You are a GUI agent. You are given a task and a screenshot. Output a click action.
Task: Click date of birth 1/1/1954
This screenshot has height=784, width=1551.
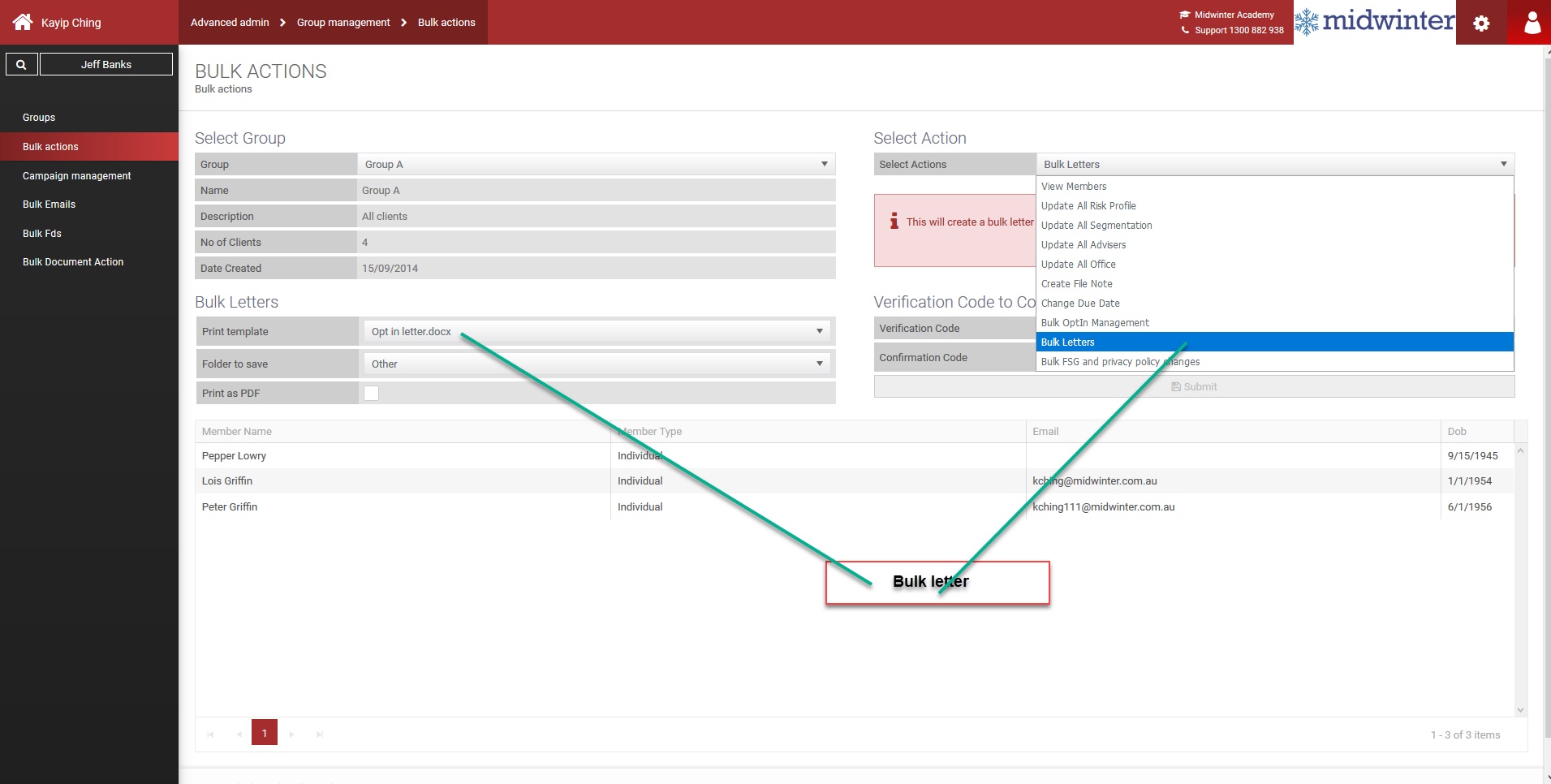tap(1470, 481)
